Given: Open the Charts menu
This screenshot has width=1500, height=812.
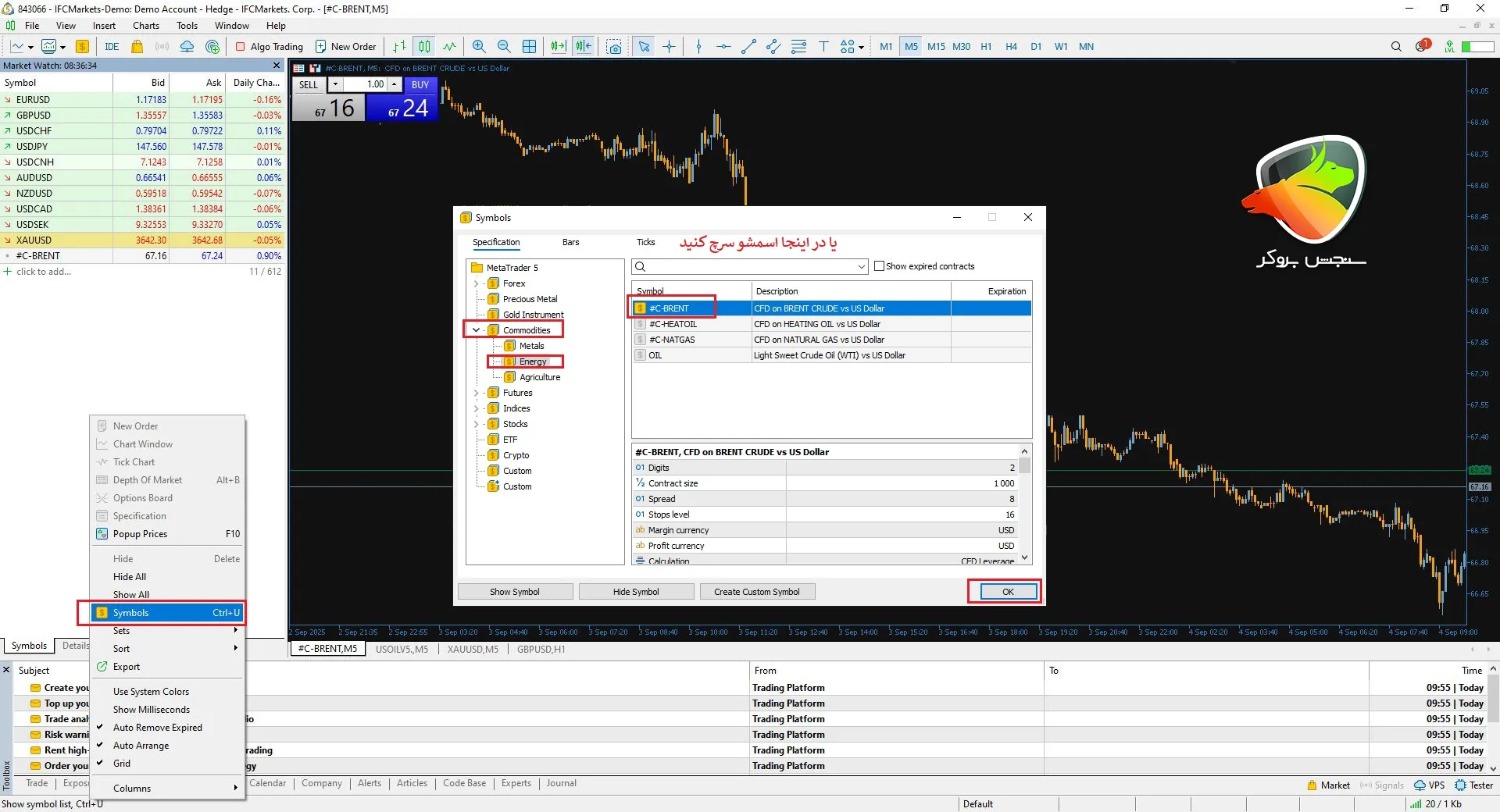Looking at the screenshot, I should coord(145,26).
